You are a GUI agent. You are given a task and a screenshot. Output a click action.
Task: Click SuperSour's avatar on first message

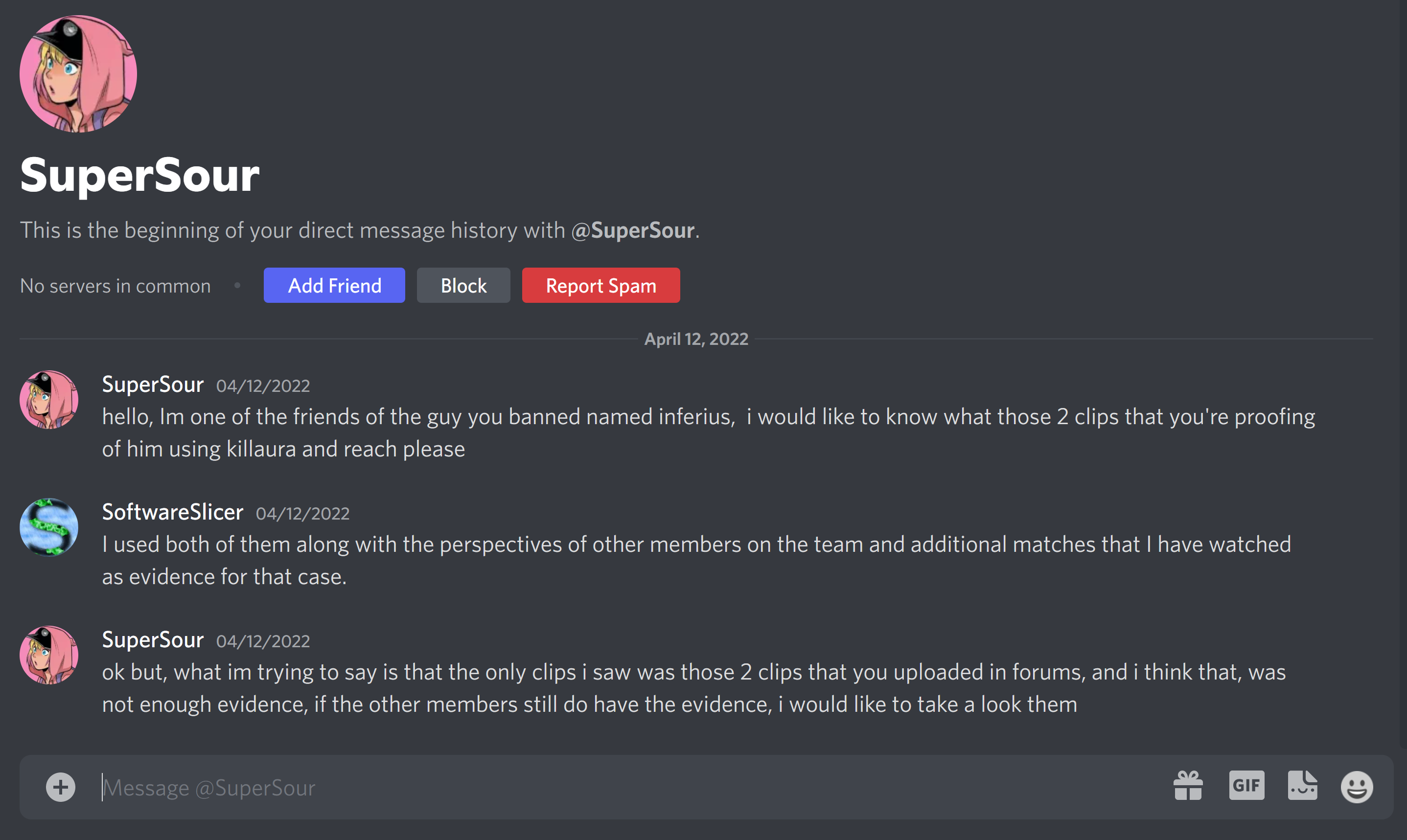coord(49,400)
